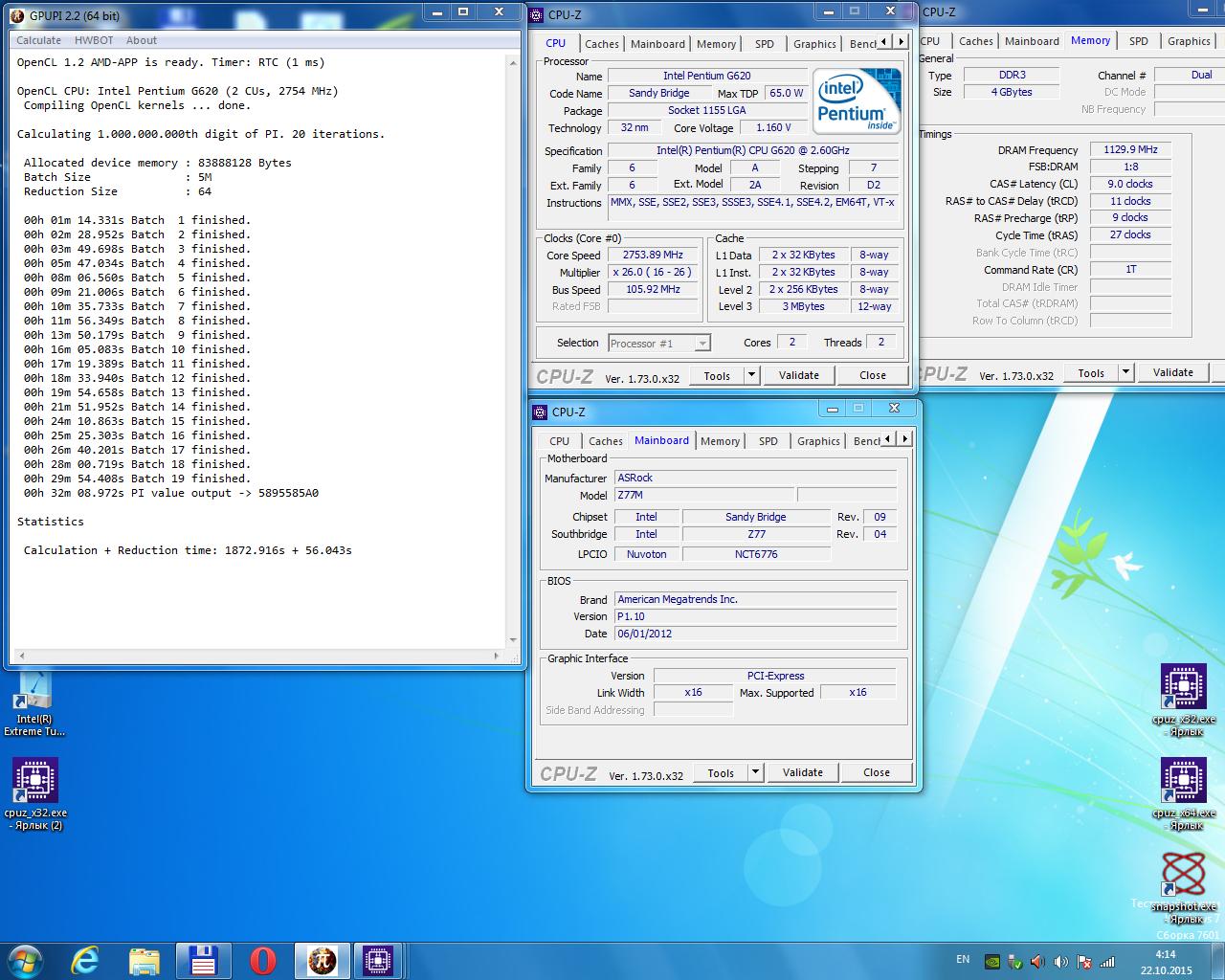Click GPUPI vertical scrollbar down arrow
The image size is (1225, 980).
tap(513, 640)
